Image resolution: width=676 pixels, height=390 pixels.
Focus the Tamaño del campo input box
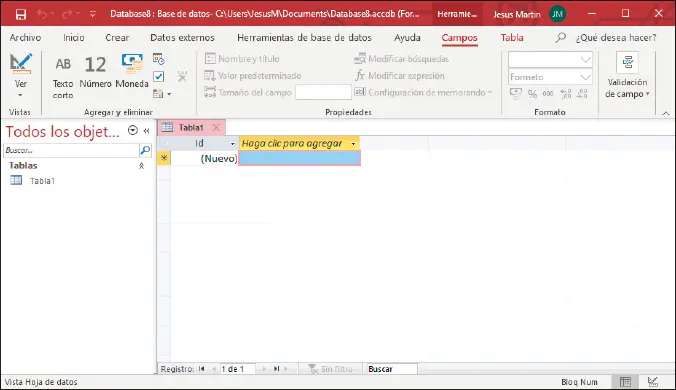tap(323, 92)
